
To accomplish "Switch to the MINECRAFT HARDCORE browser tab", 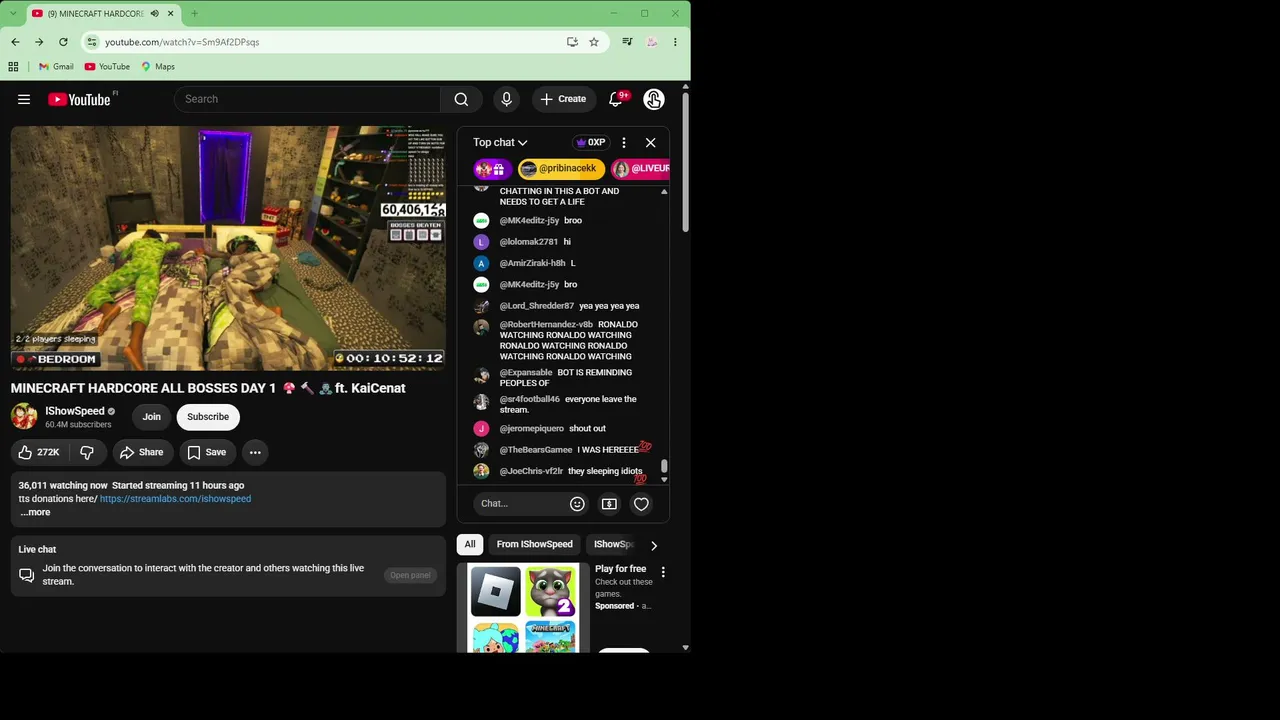I will (95, 14).
